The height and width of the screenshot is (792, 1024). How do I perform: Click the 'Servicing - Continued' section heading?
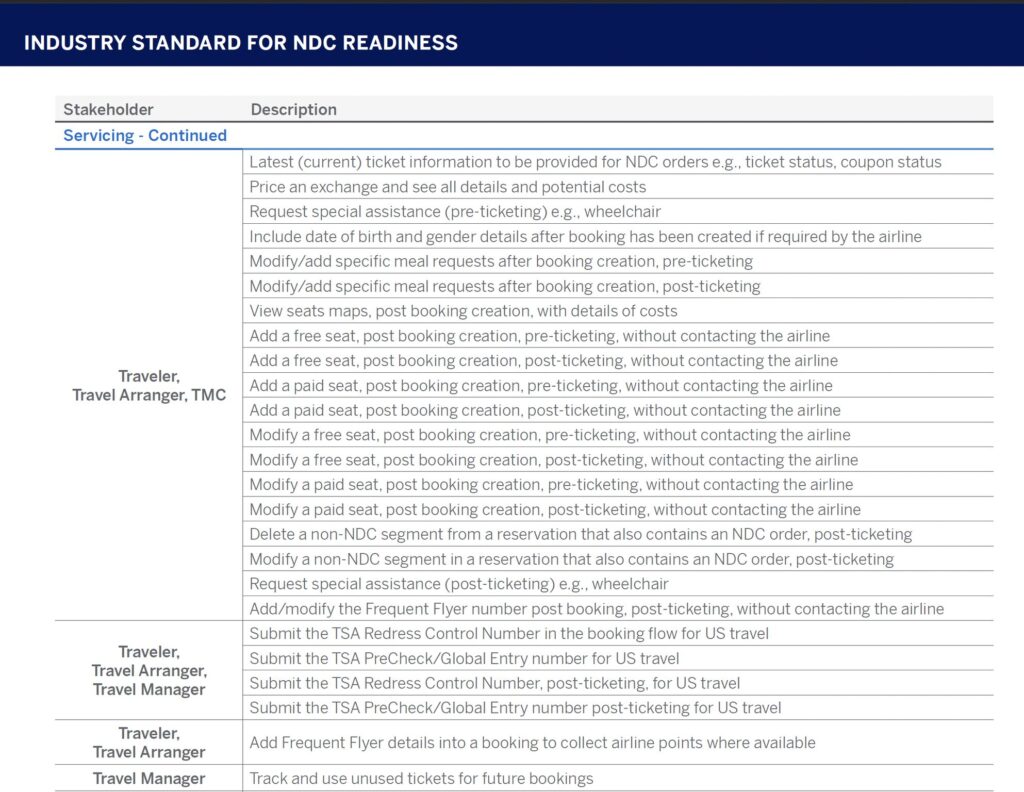[145, 135]
